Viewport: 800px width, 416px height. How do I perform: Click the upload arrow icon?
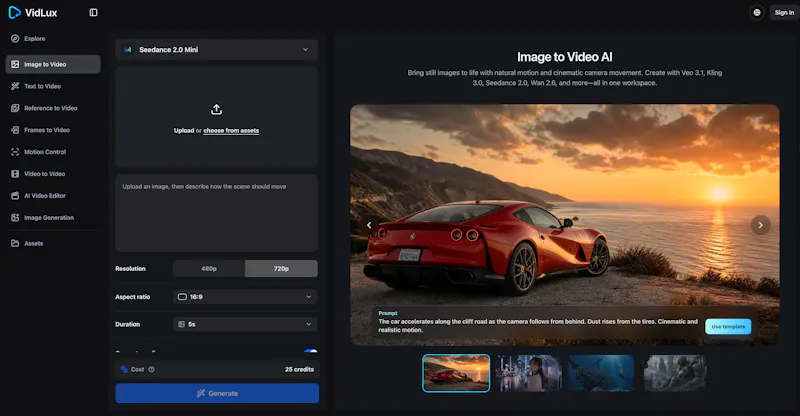click(x=216, y=109)
